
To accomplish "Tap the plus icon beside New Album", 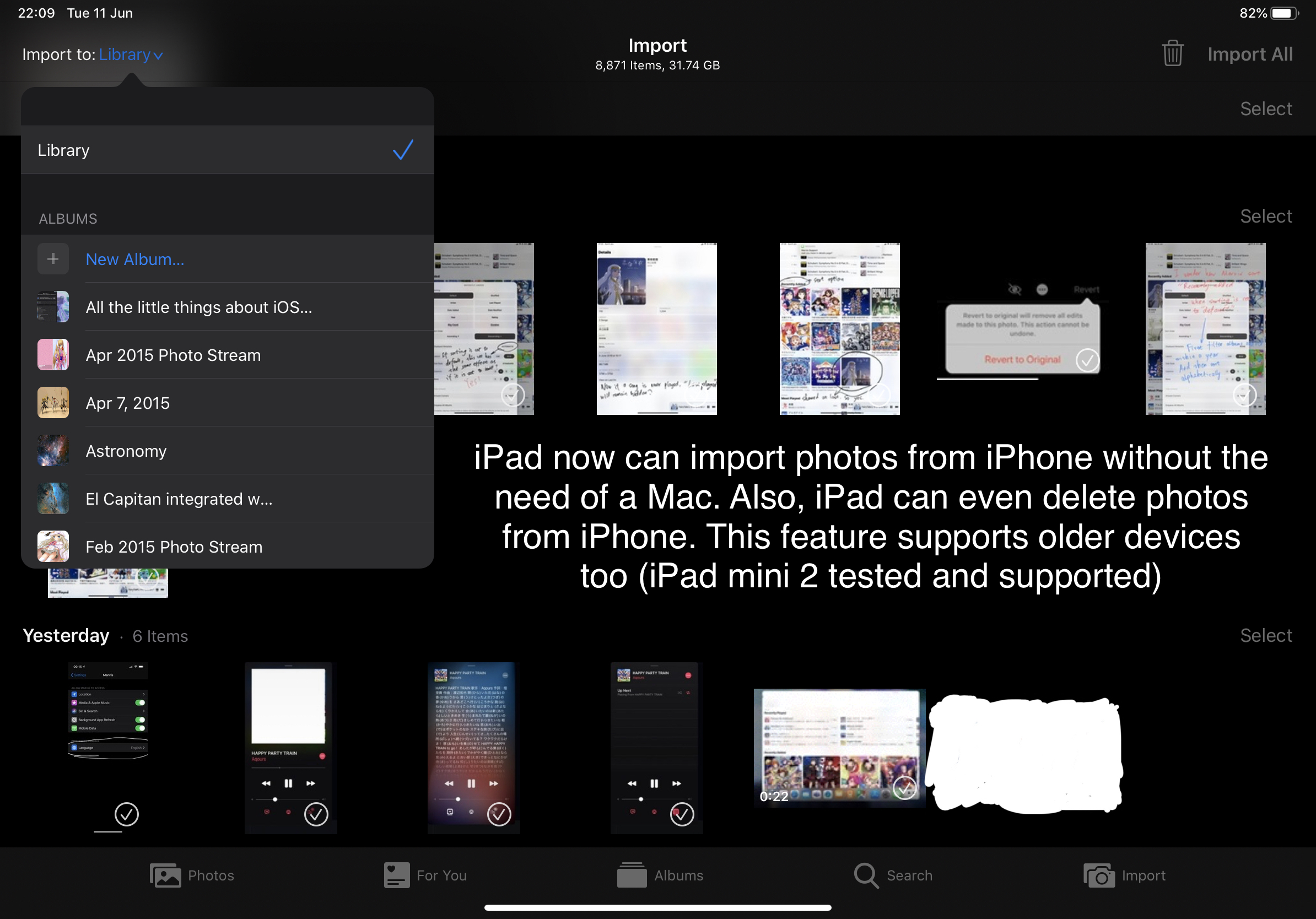I will click(x=53, y=258).
